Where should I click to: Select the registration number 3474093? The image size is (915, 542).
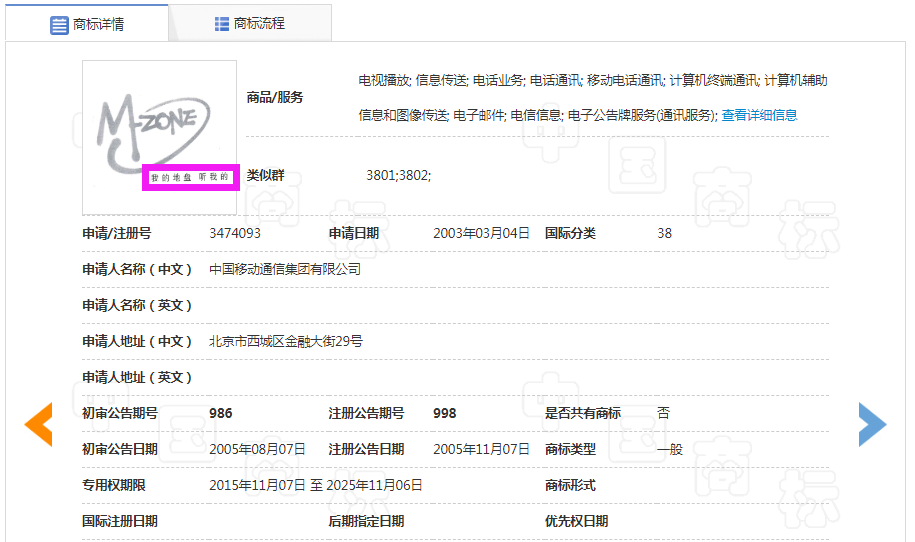pos(235,233)
